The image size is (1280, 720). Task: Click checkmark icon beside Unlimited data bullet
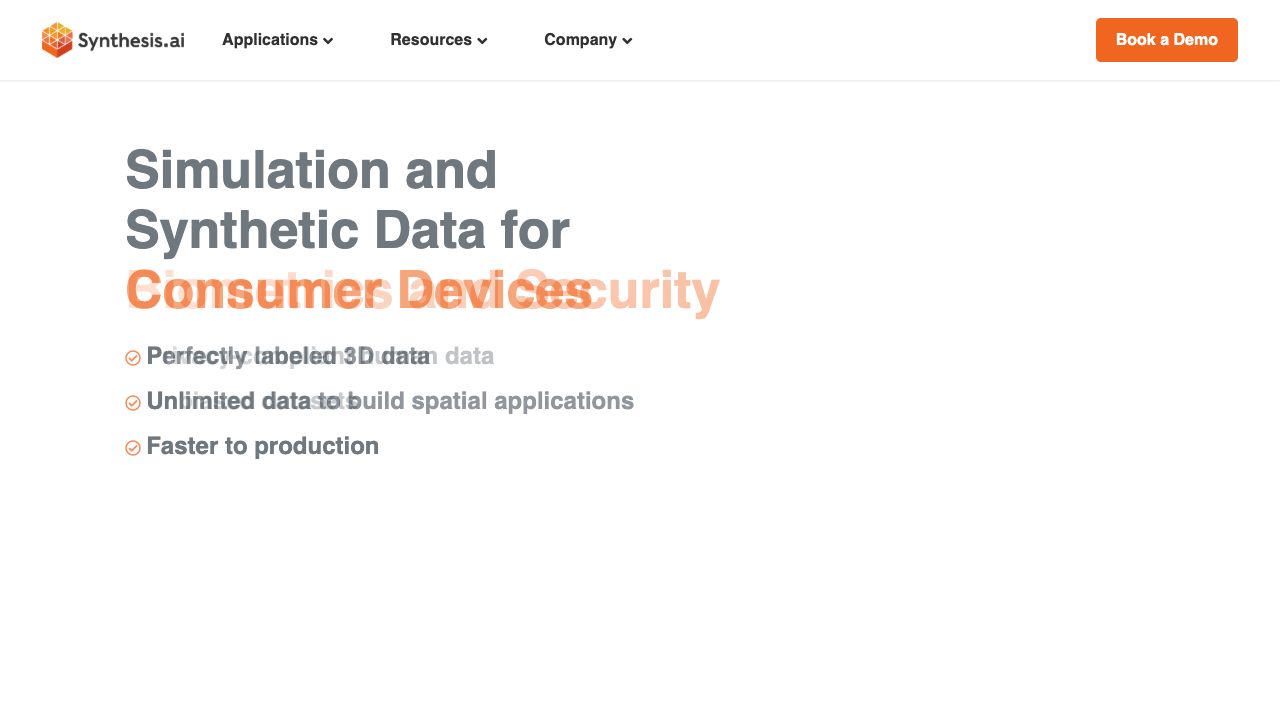[x=133, y=403]
